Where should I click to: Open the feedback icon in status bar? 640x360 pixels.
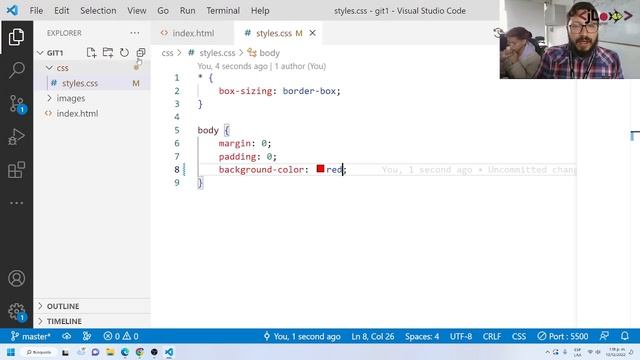(x=604, y=336)
